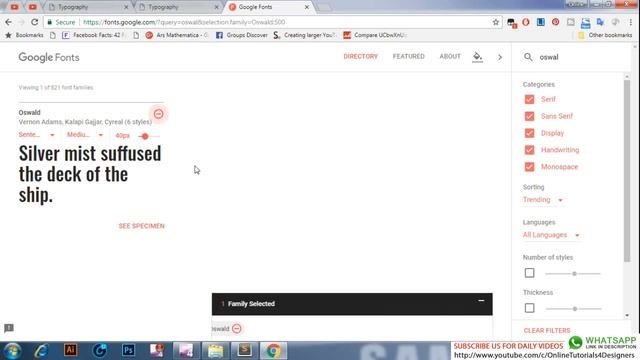
Task: Remove Oswald using the red minus icon on its card
Action: 158,114
